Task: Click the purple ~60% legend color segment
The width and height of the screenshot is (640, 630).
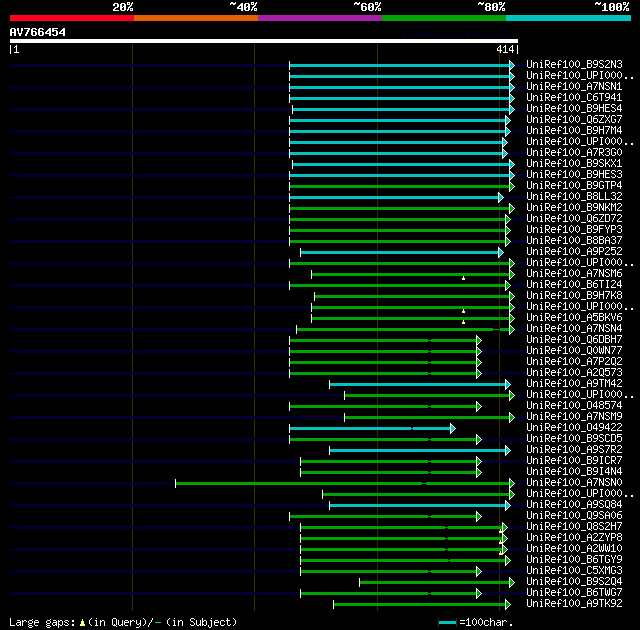Action: pos(320,18)
